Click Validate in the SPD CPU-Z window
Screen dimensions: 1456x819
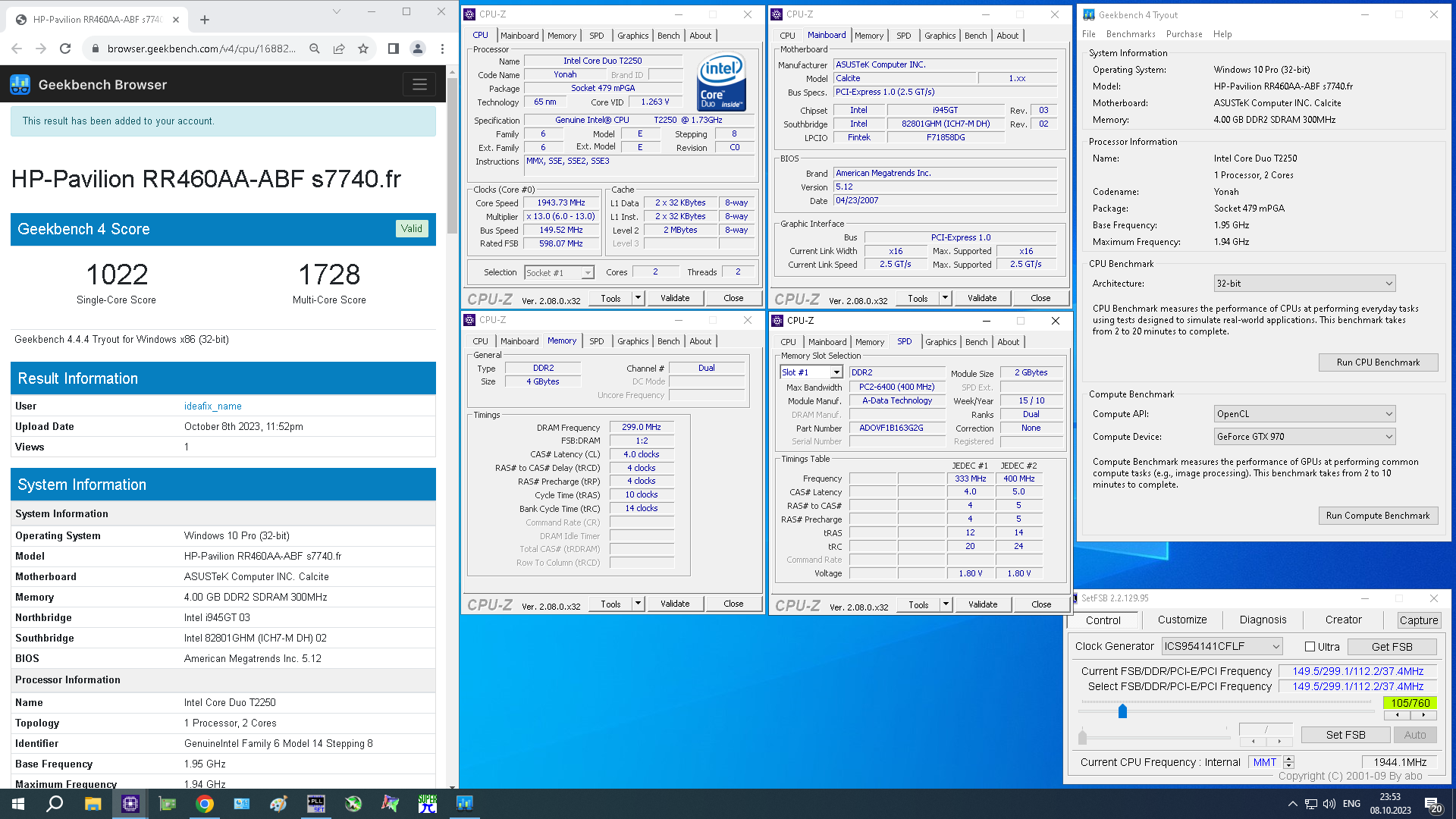(x=982, y=604)
